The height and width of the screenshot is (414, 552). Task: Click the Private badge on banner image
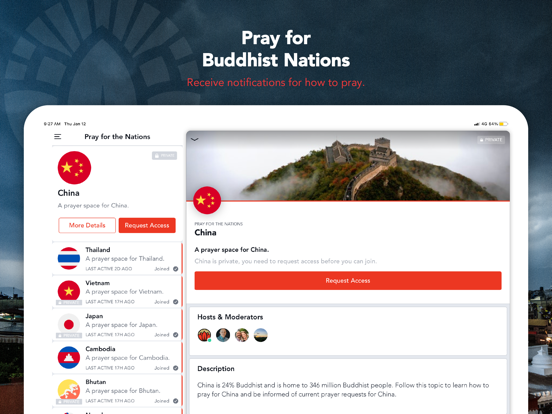coord(491,140)
